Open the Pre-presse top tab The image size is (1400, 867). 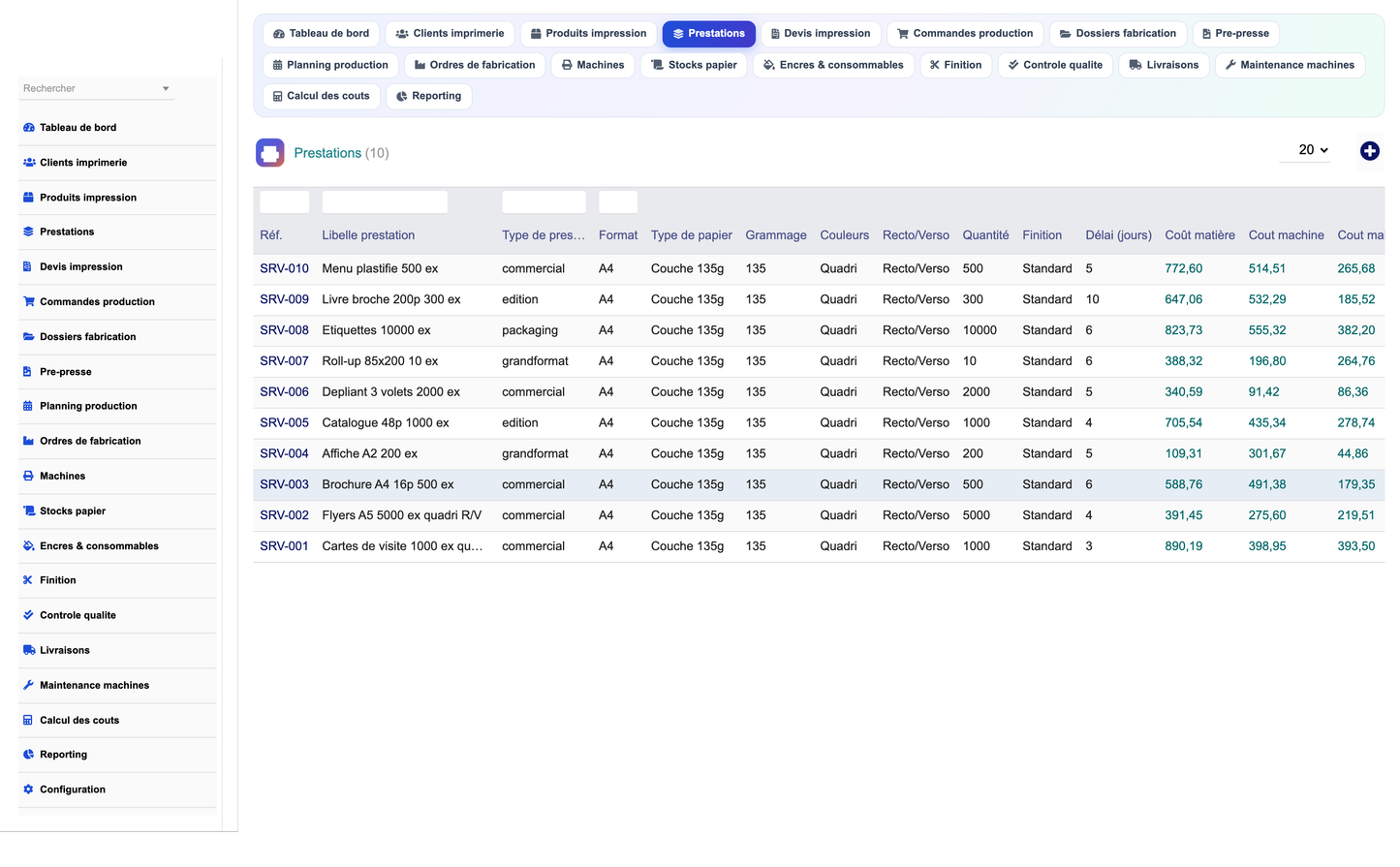1235,34
